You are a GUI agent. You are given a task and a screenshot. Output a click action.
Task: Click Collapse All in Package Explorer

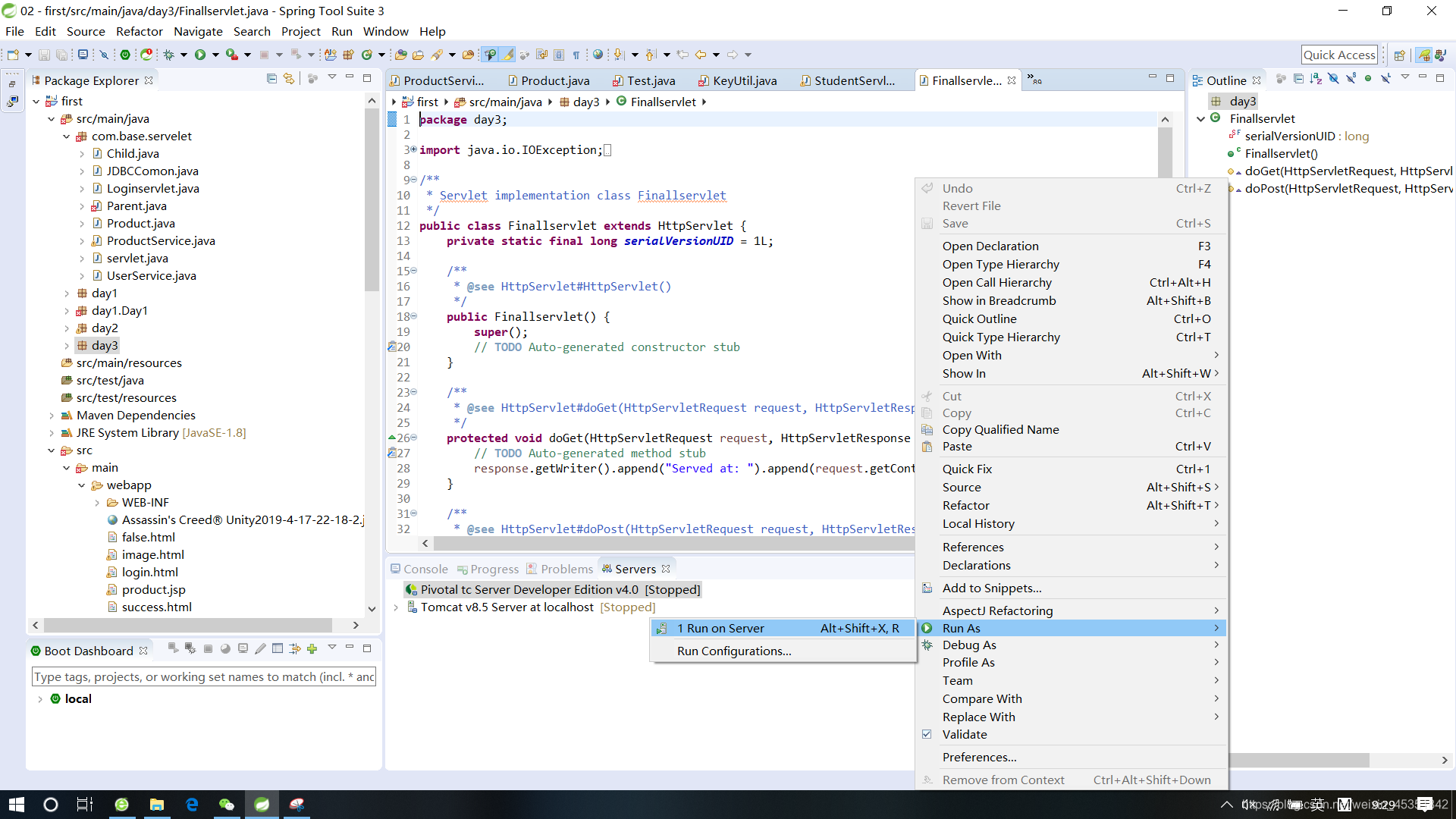[271, 78]
